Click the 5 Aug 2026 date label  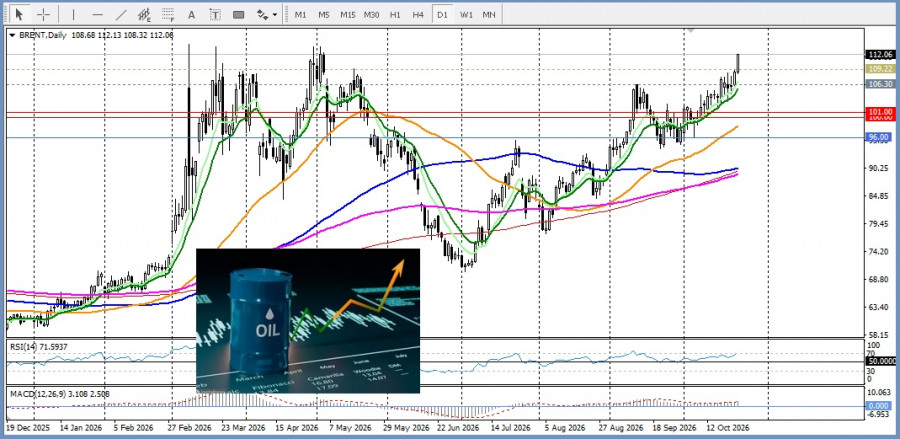click(x=567, y=428)
